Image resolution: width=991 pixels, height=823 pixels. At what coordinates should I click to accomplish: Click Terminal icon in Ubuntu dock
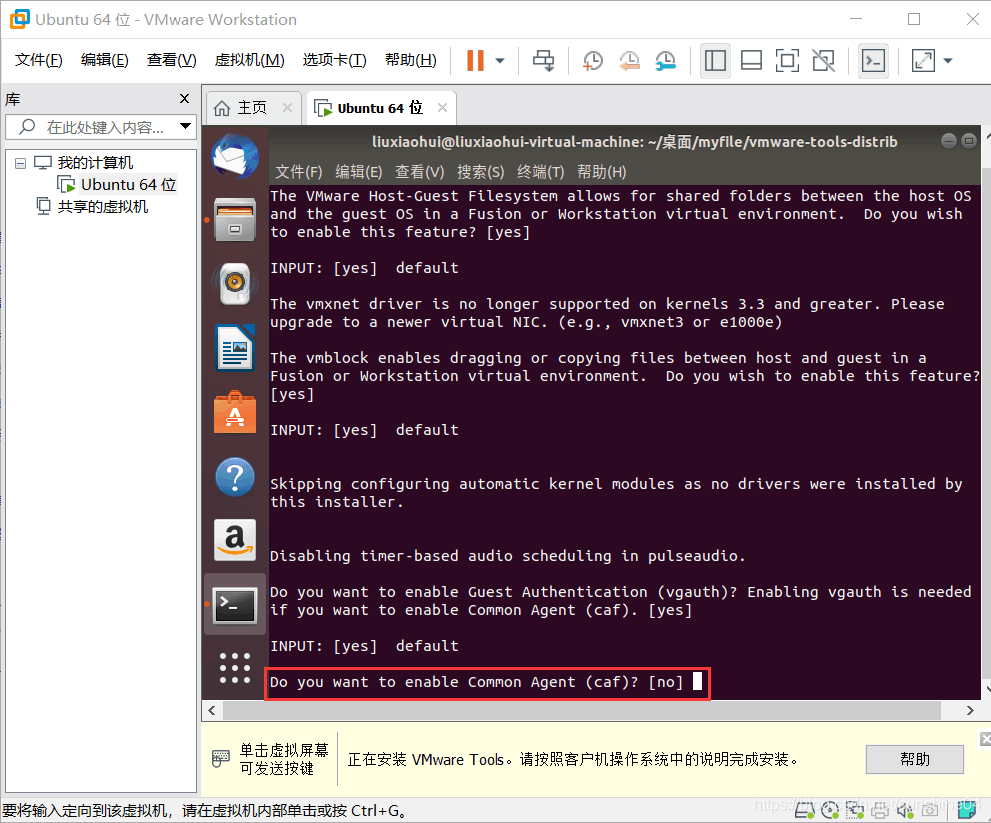coord(235,605)
